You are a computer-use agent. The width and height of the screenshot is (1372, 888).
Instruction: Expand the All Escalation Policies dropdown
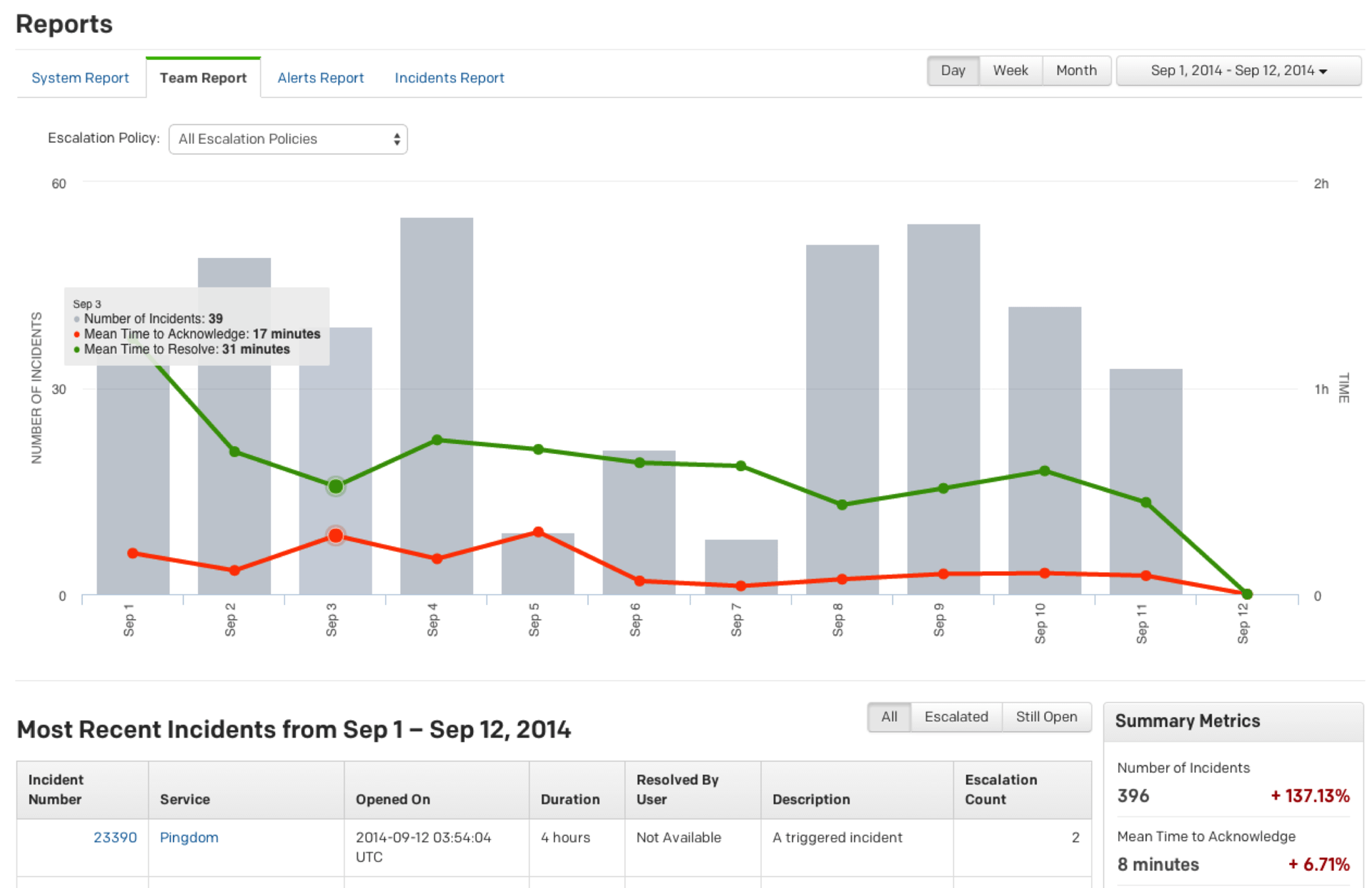click(x=287, y=139)
